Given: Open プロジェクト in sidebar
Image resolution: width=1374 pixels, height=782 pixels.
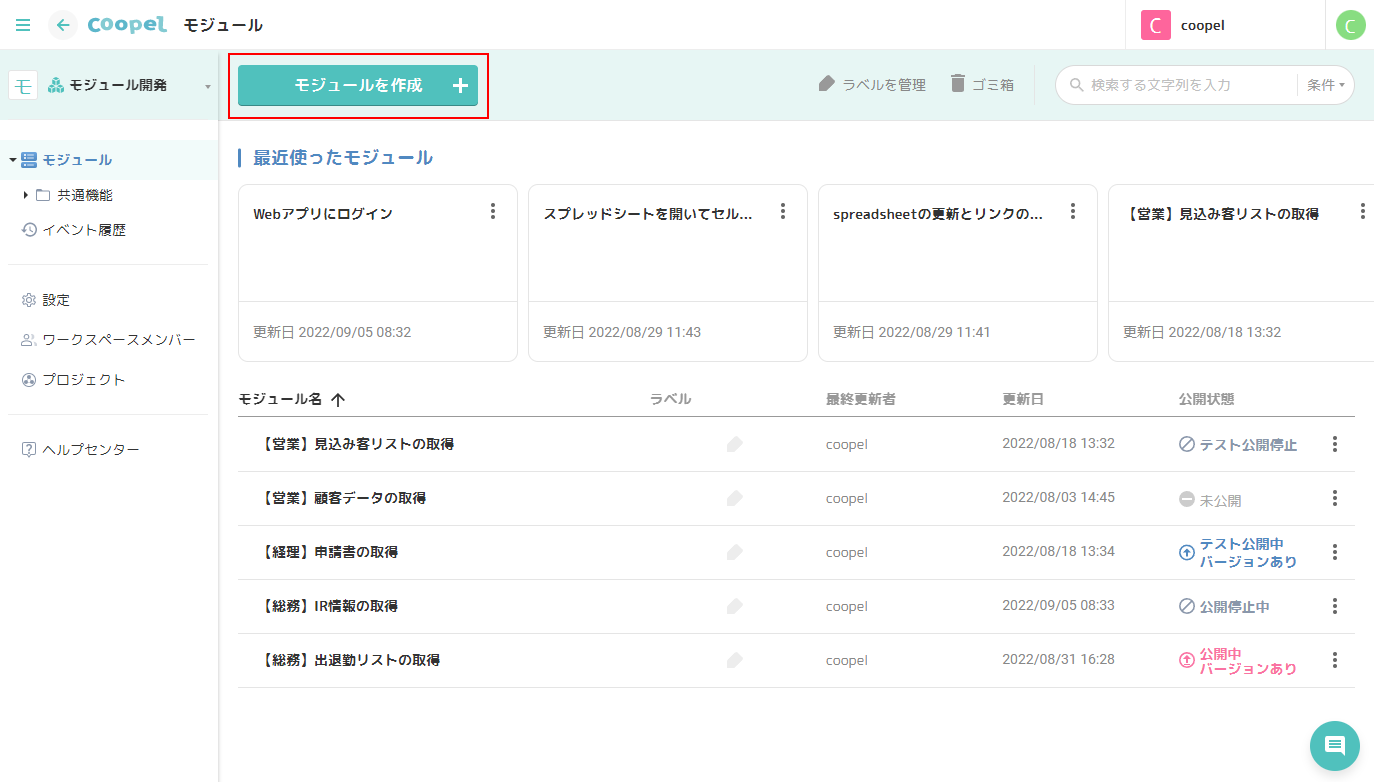Looking at the screenshot, I should [x=73, y=380].
